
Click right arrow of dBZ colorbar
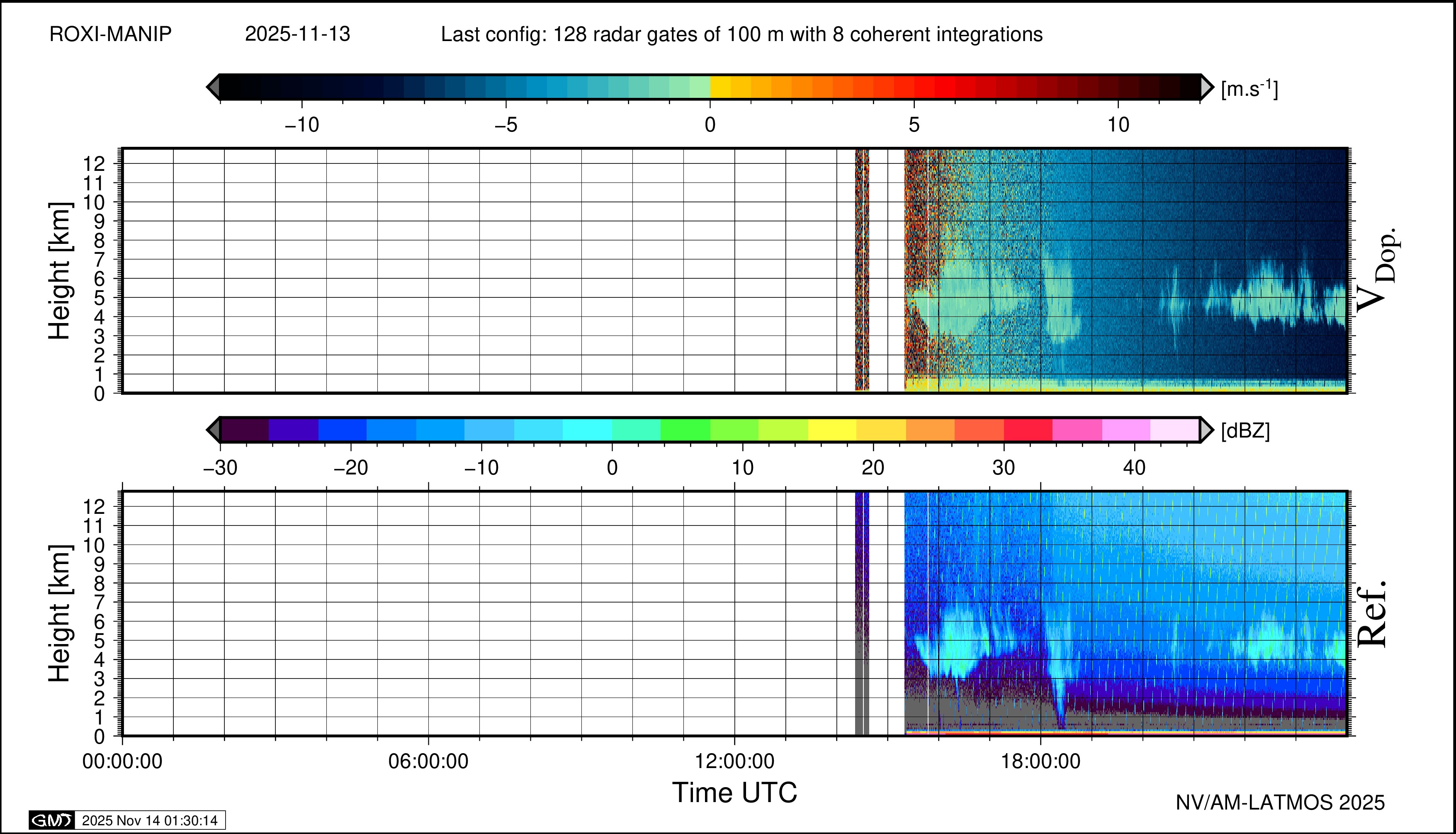(1207, 430)
